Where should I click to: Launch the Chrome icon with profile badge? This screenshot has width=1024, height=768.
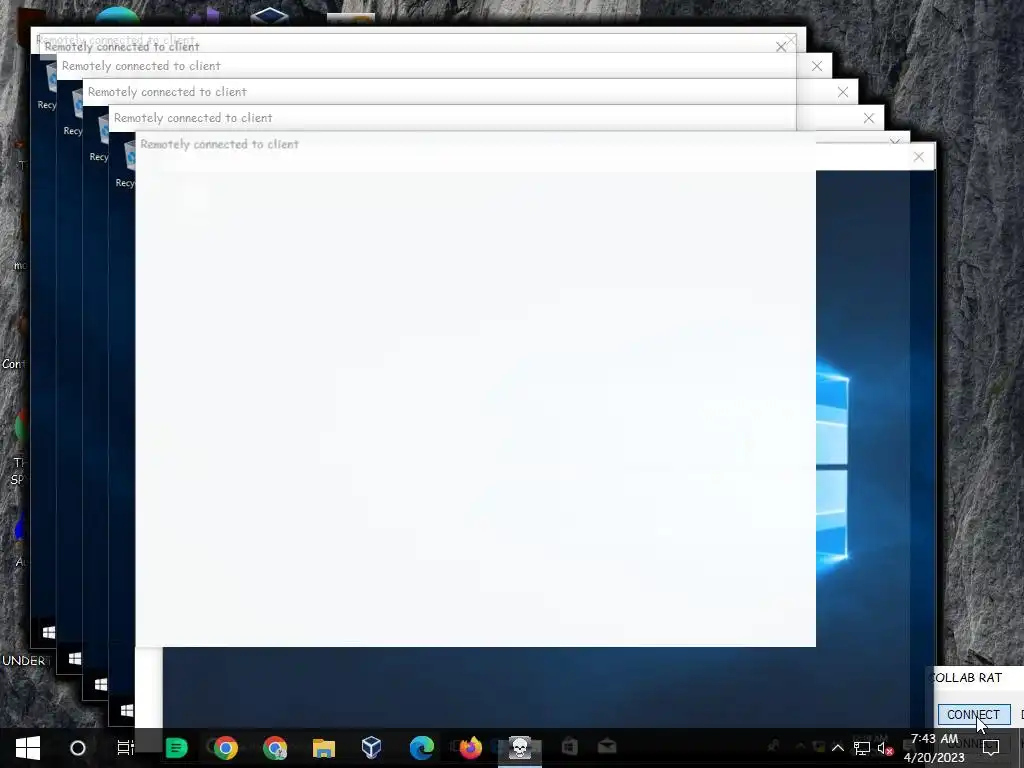pyautogui.click(x=275, y=748)
